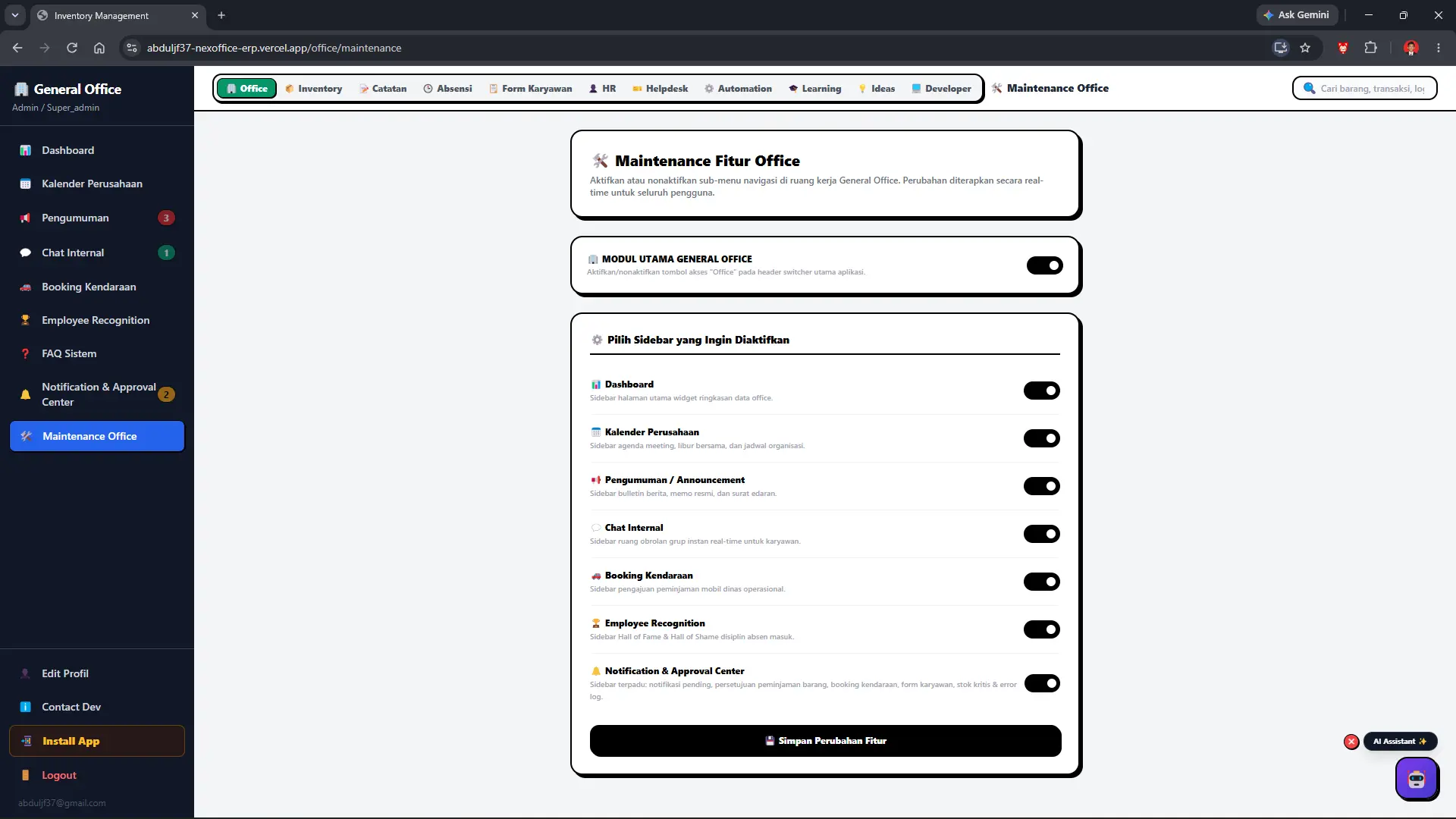The image size is (1456, 819).
Task: Open the Ideas tab
Action: pos(876,89)
